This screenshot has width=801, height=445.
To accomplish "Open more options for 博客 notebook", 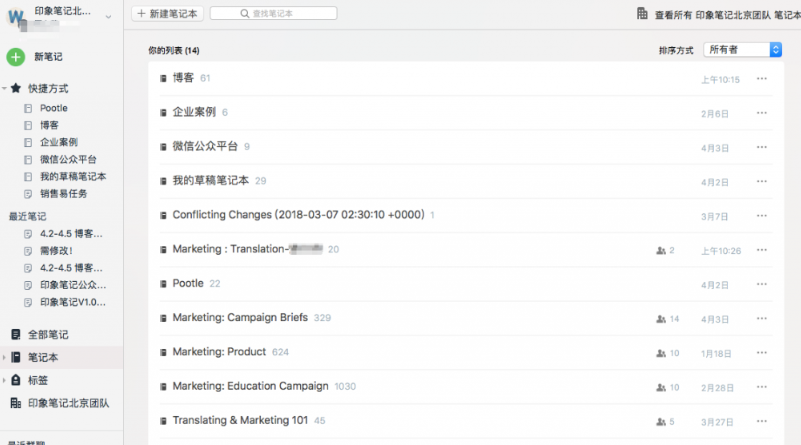I will 762,79.
